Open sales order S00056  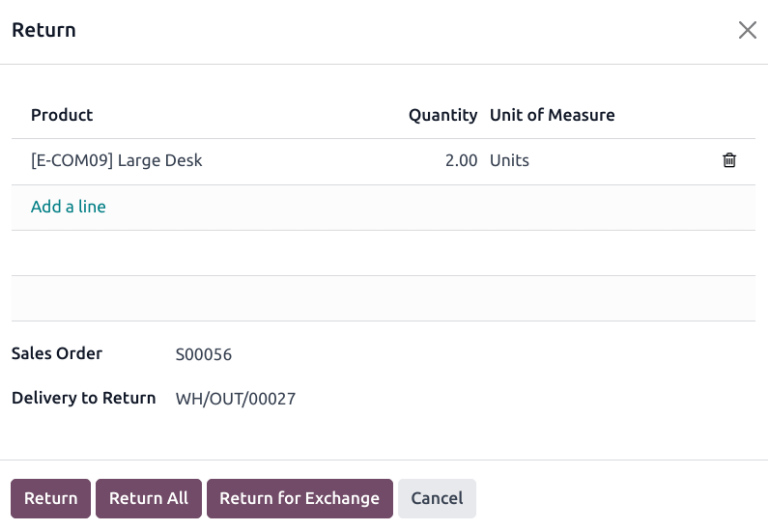click(x=203, y=354)
